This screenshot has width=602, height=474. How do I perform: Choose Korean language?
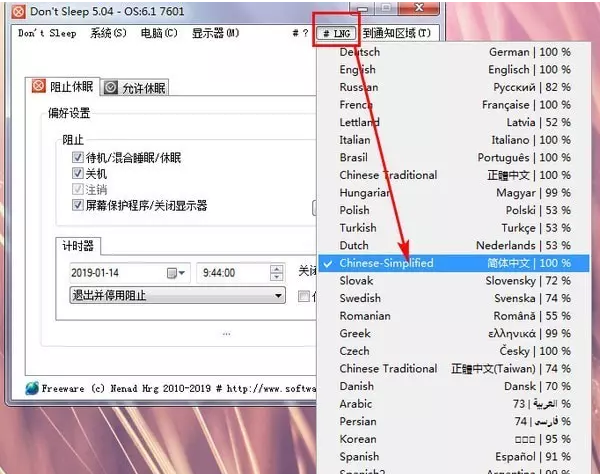[x=454, y=439]
